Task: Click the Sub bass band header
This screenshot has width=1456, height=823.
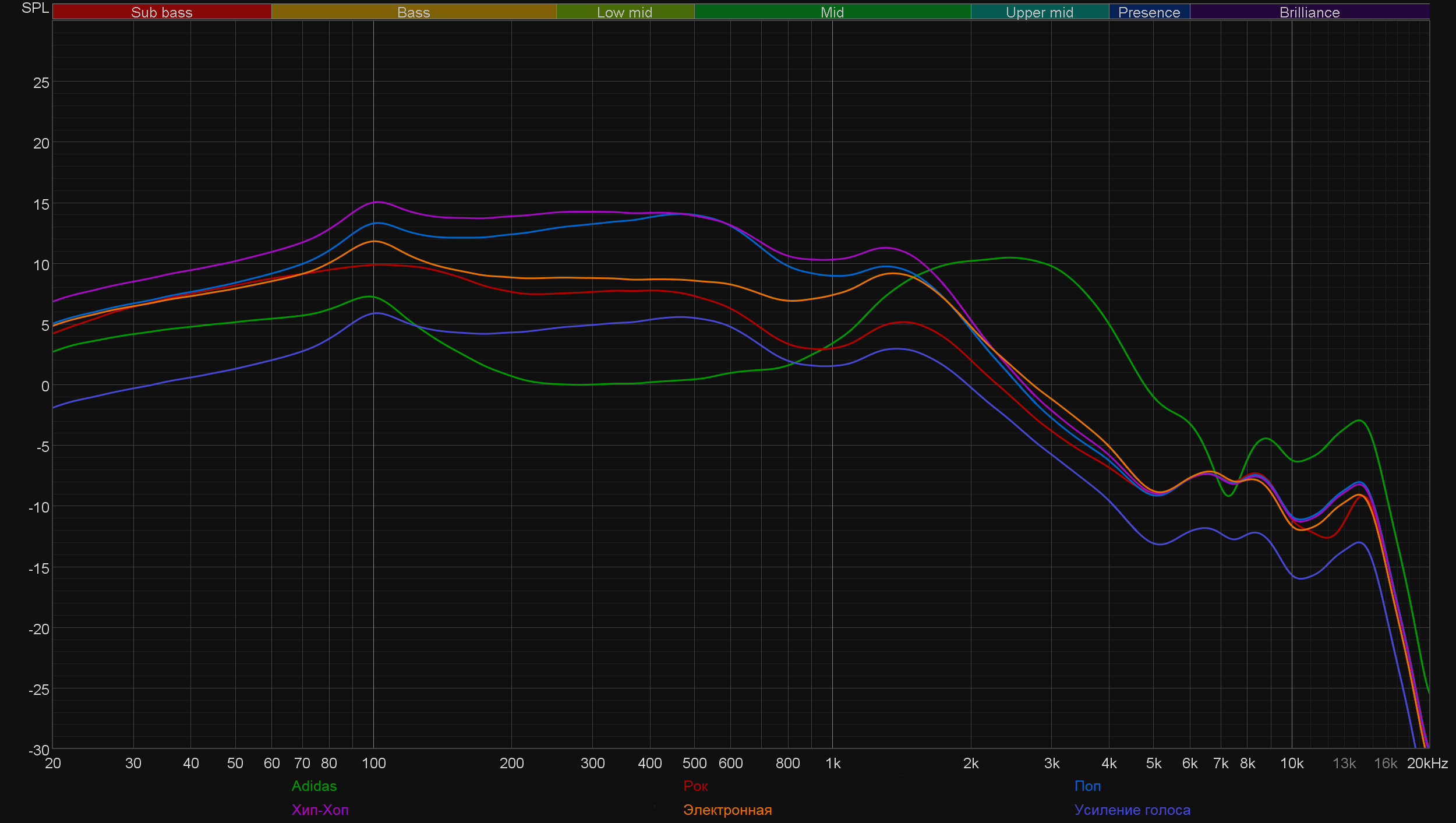Action: point(162,12)
